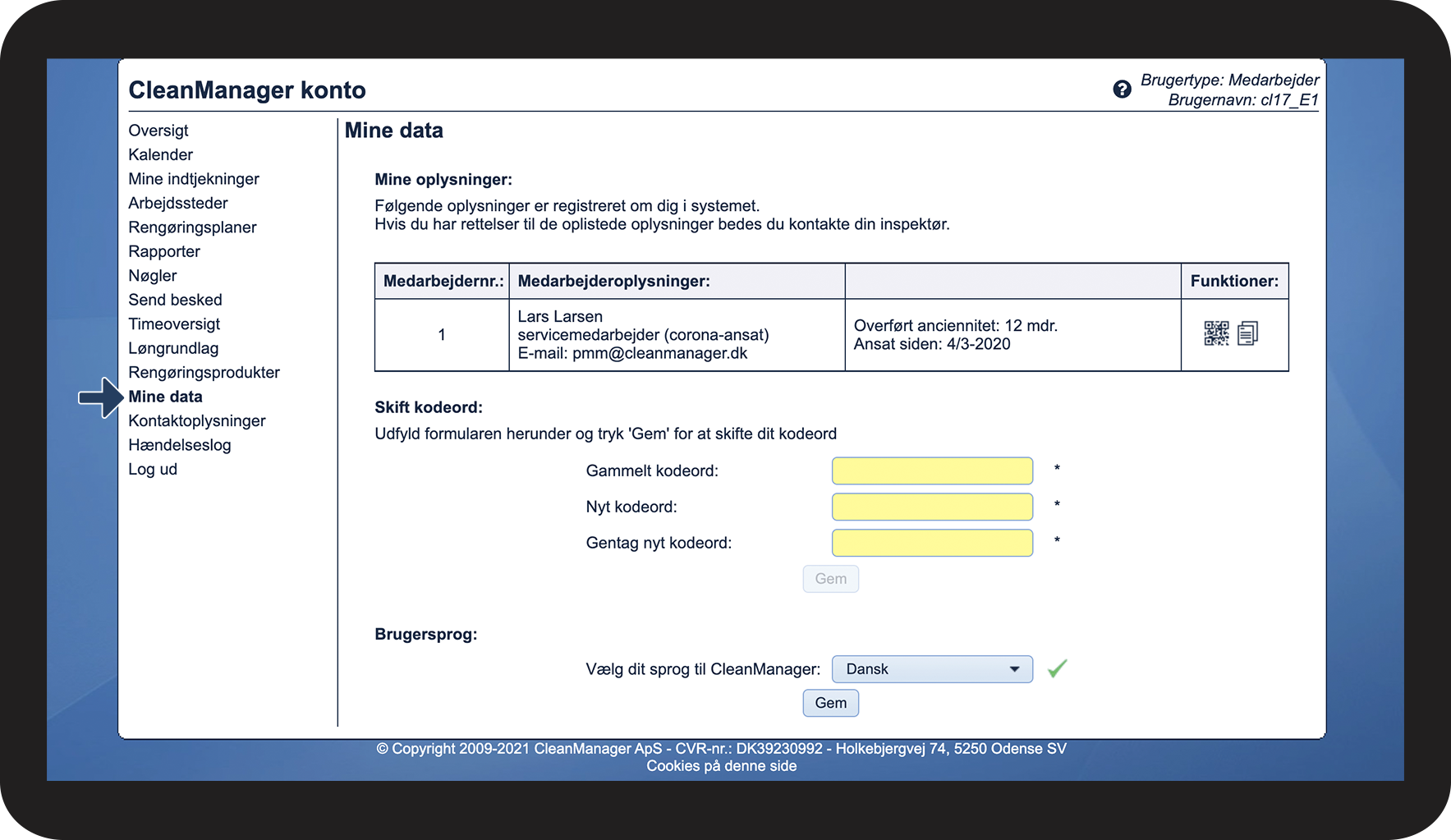The width and height of the screenshot is (1451, 840).
Task: Open Mine indtjekninger page
Action: (x=194, y=179)
